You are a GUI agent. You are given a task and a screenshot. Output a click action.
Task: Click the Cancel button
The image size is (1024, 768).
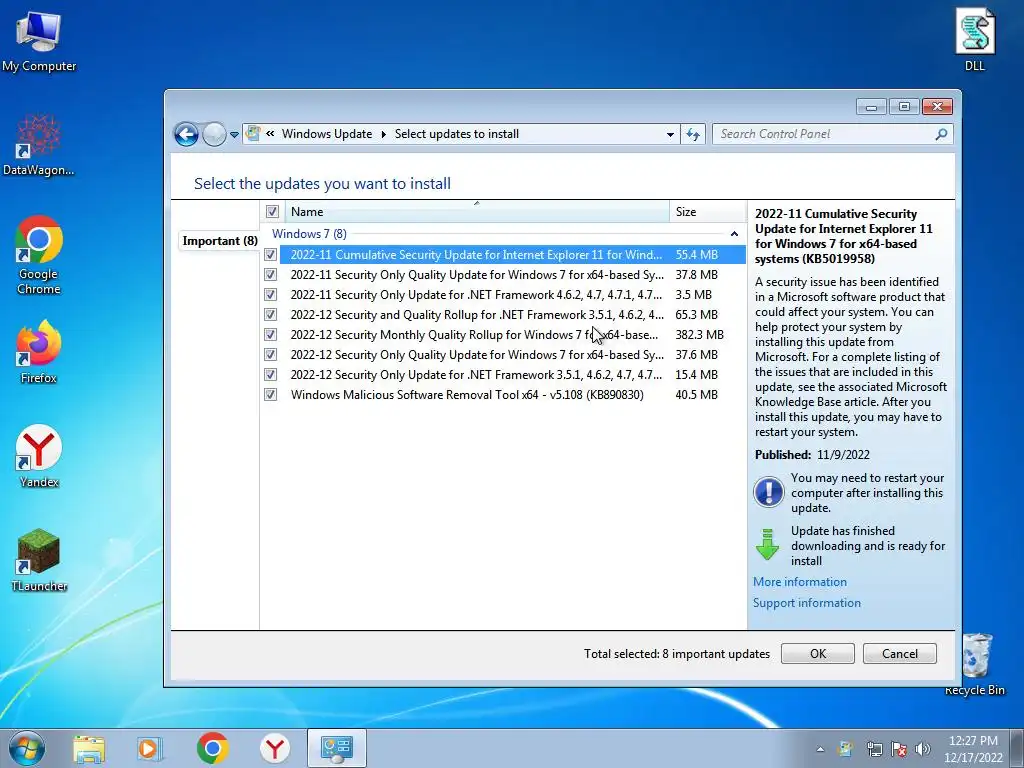click(x=899, y=654)
